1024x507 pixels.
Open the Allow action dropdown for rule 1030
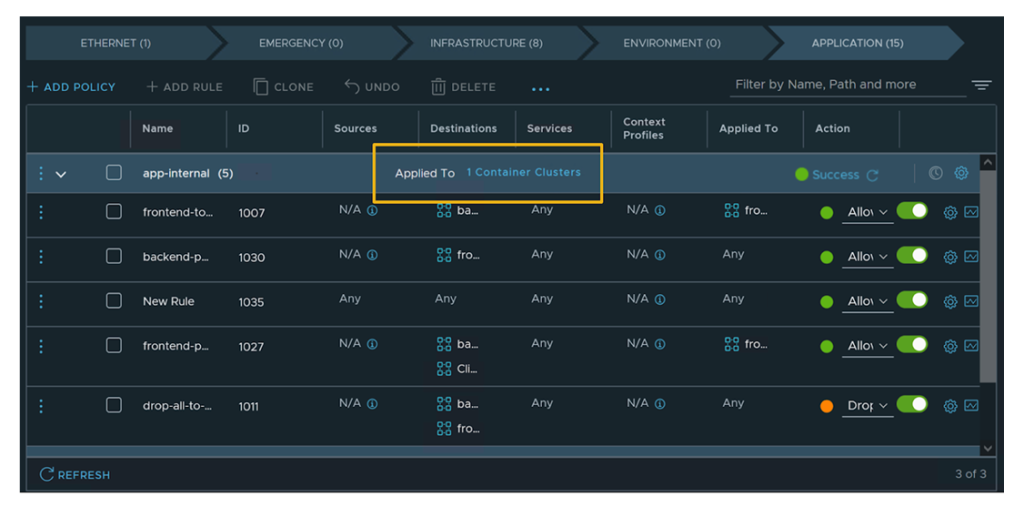coord(867,257)
